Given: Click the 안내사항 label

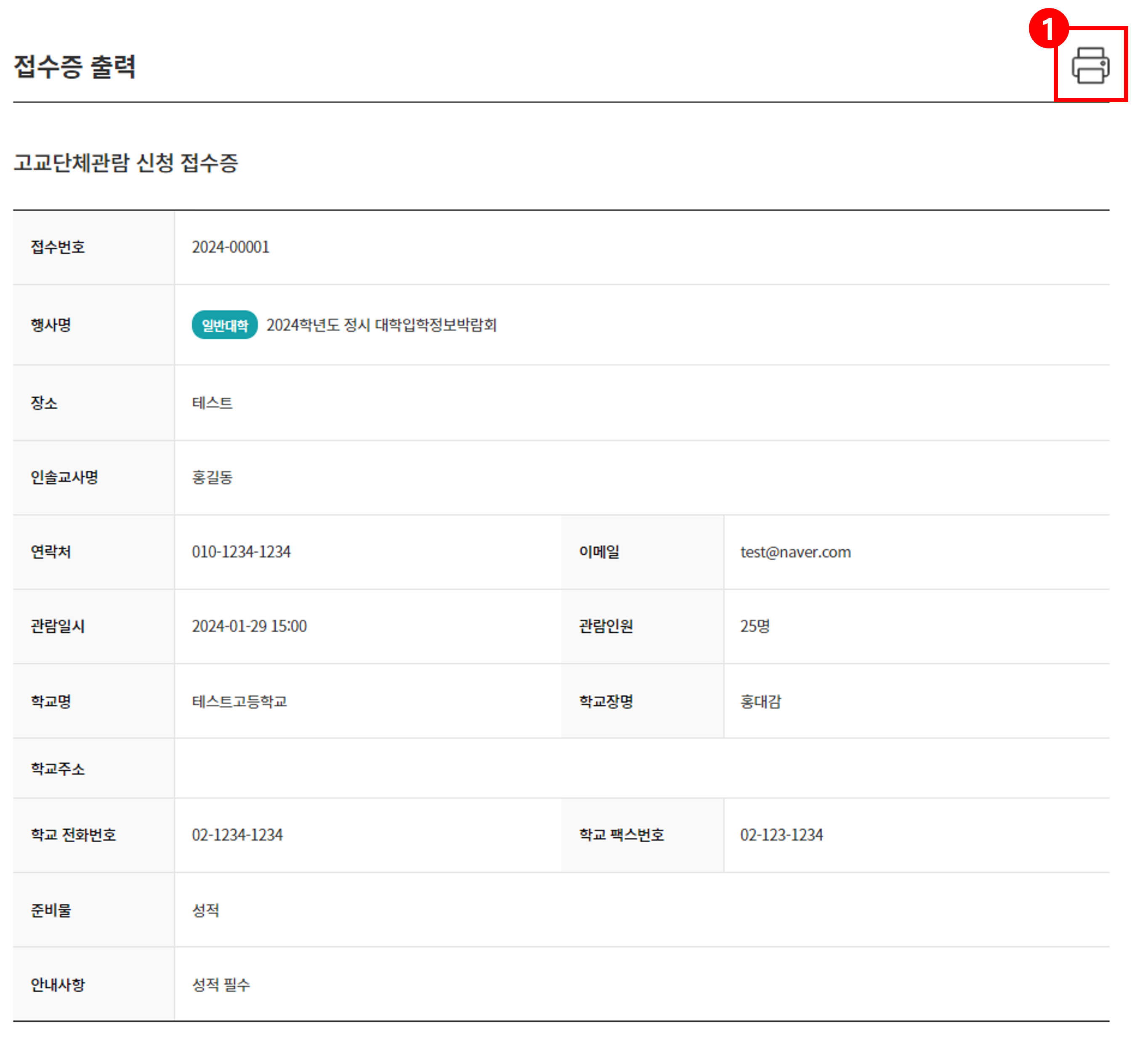Looking at the screenshot, I should 58,985.
